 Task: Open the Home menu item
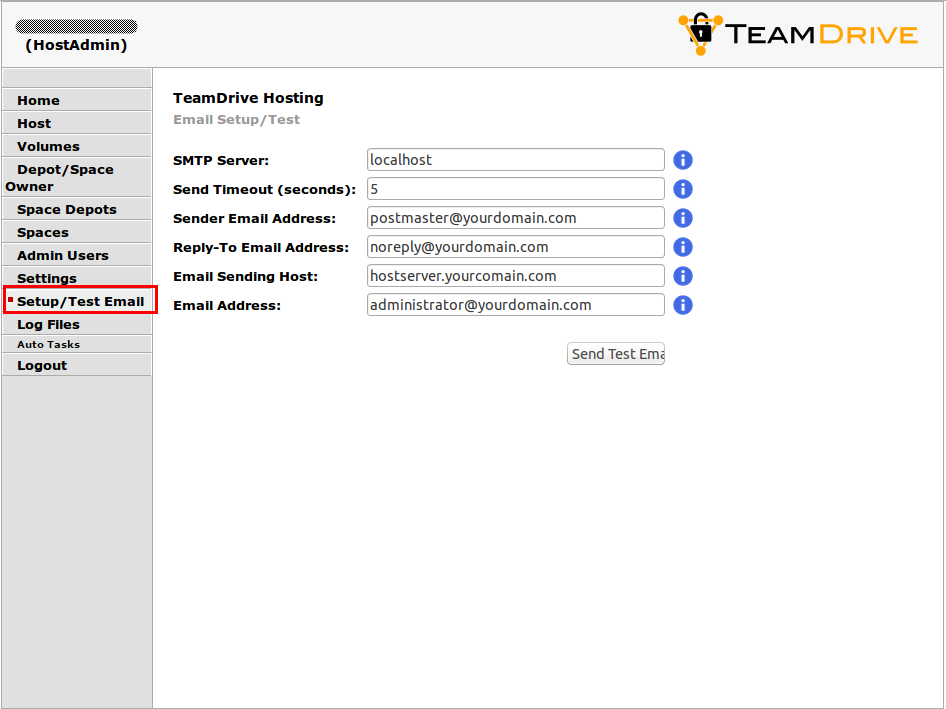coord(38,100)
